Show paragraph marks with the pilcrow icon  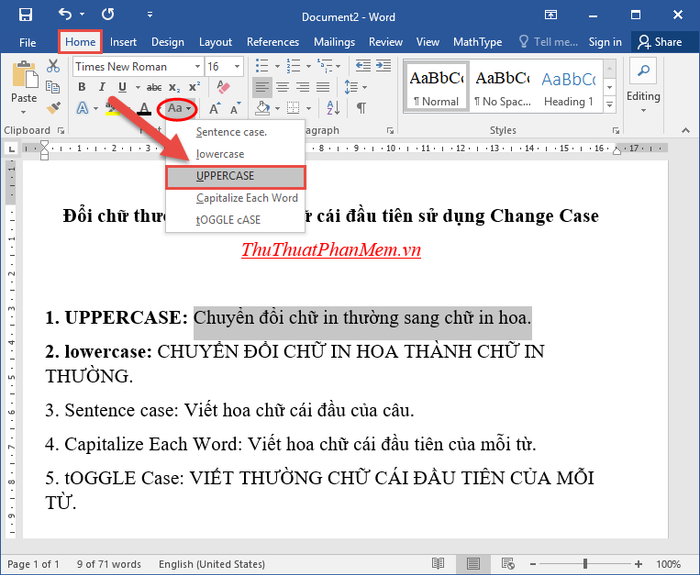(x=361, y=108)
